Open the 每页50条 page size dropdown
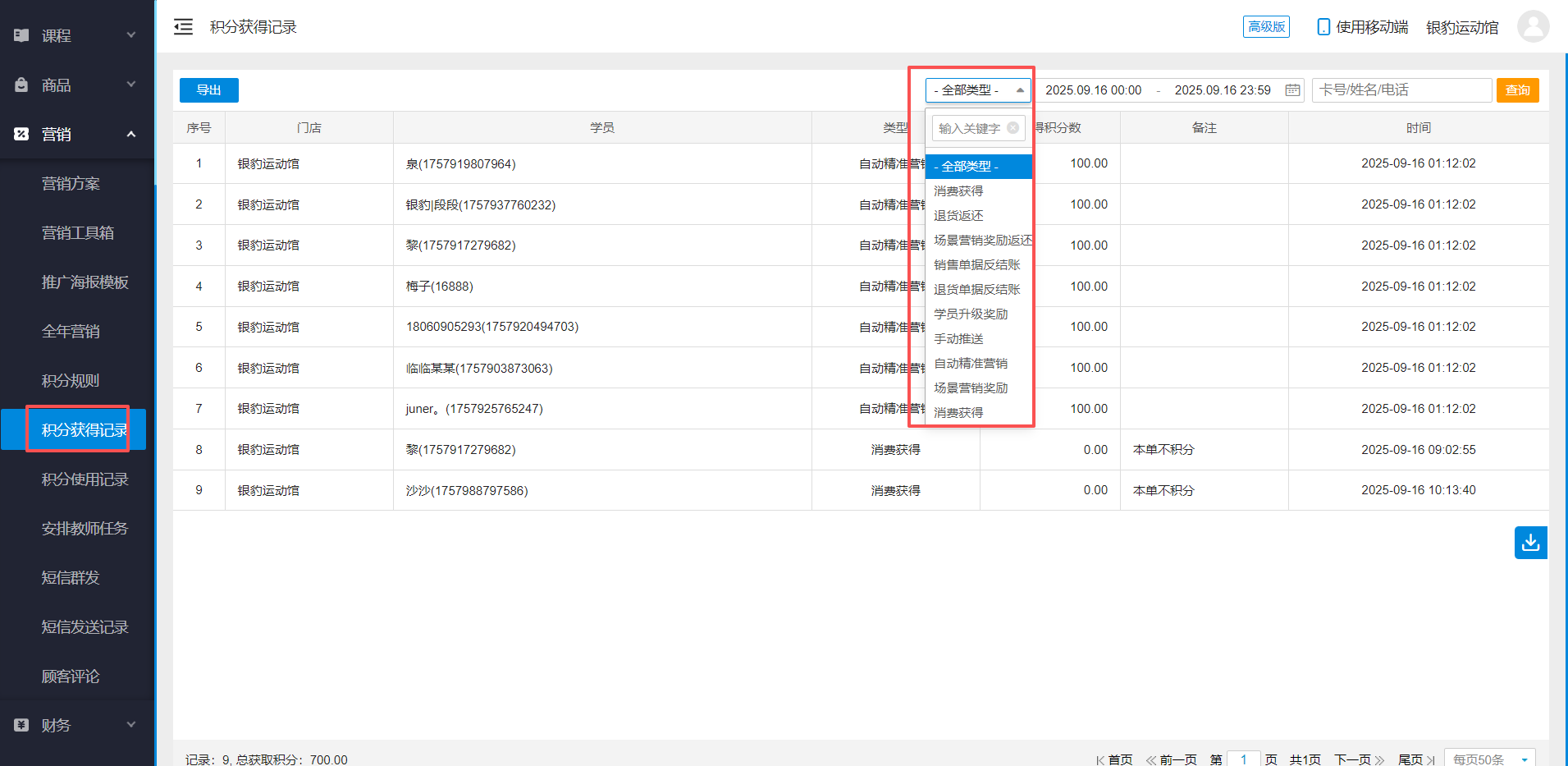The width and height of the screenshot is (1568, 766). (1488, 759)
